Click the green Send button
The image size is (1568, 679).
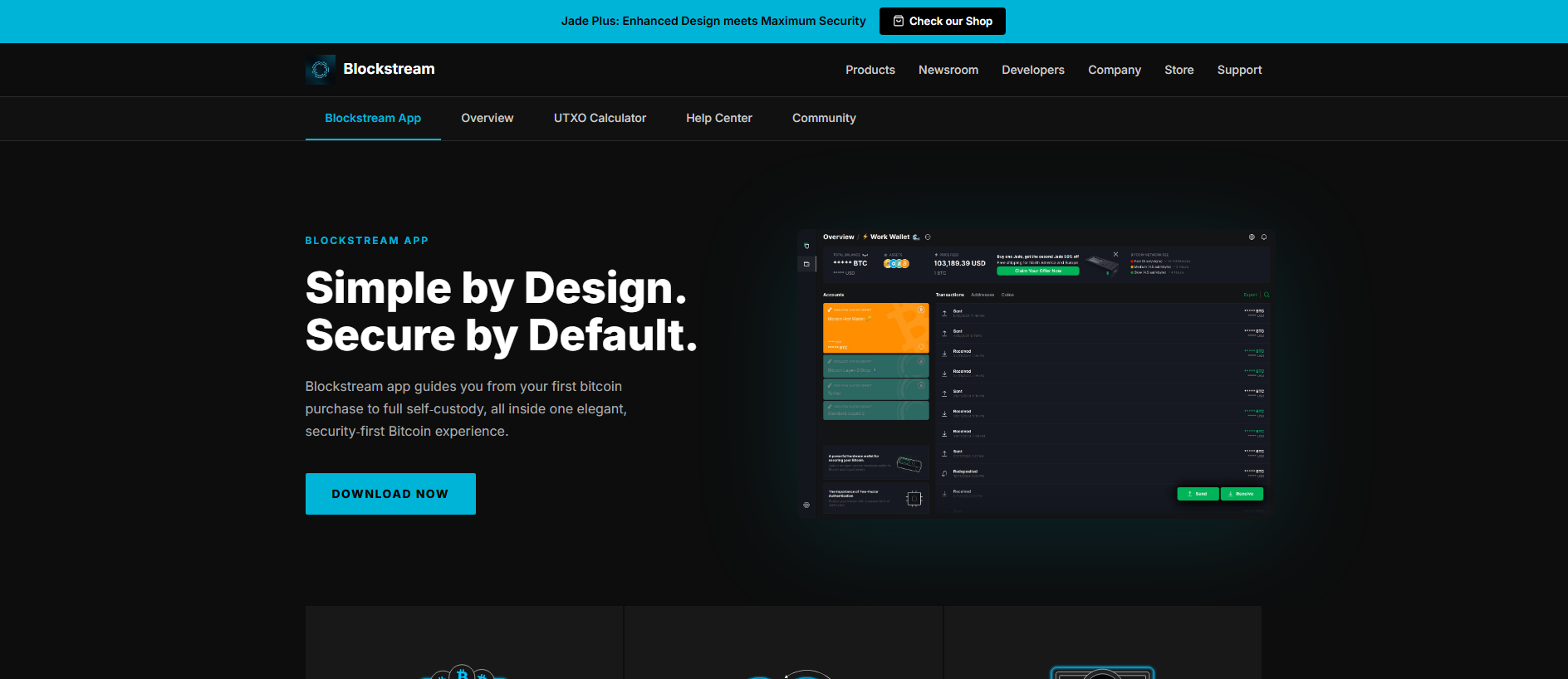(x=1198, y=494)
